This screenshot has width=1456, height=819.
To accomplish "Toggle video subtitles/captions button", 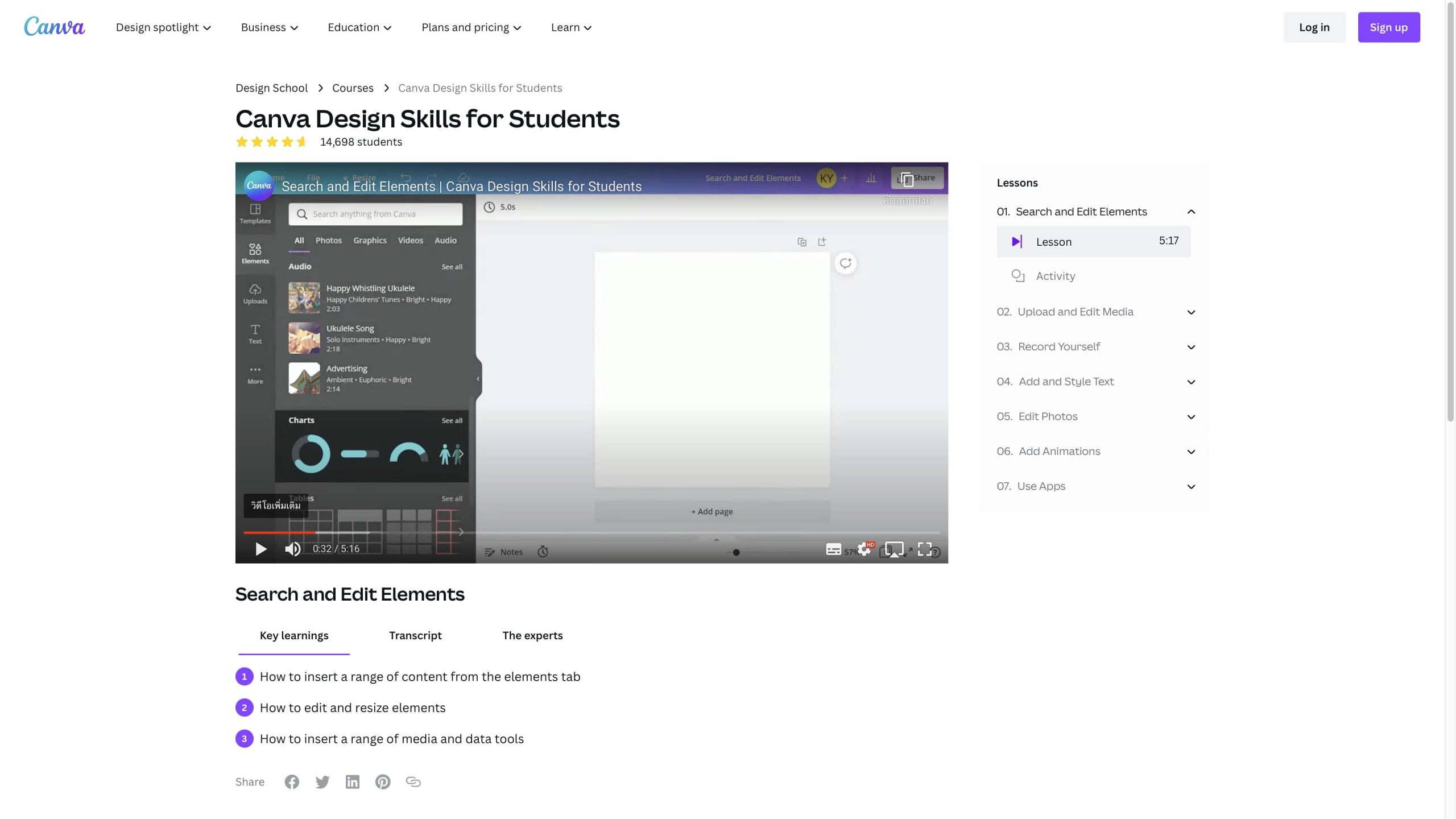I will tap(833, 549).
